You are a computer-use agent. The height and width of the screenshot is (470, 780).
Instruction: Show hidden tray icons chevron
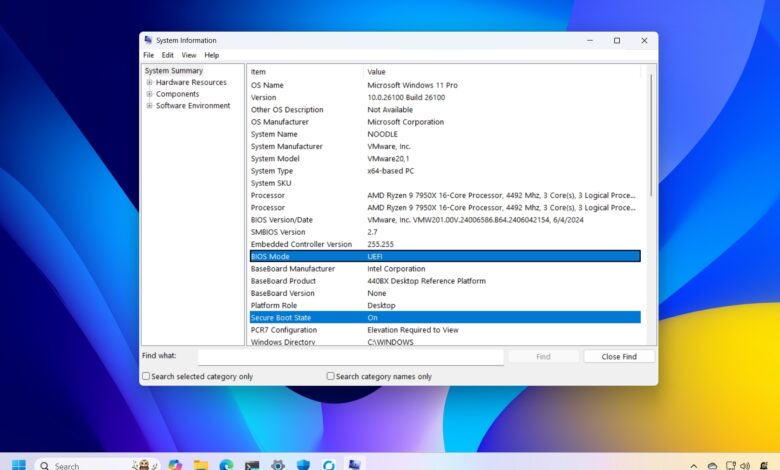pos(694,466)
